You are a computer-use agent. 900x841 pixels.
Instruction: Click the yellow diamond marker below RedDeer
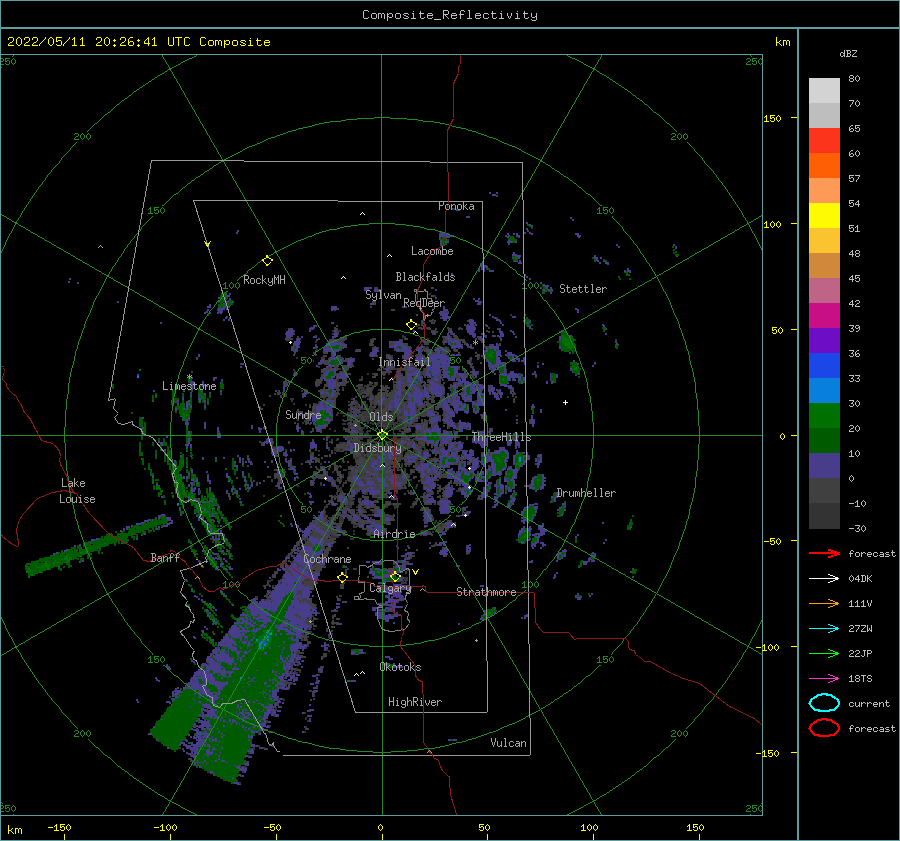click(412, 325)
